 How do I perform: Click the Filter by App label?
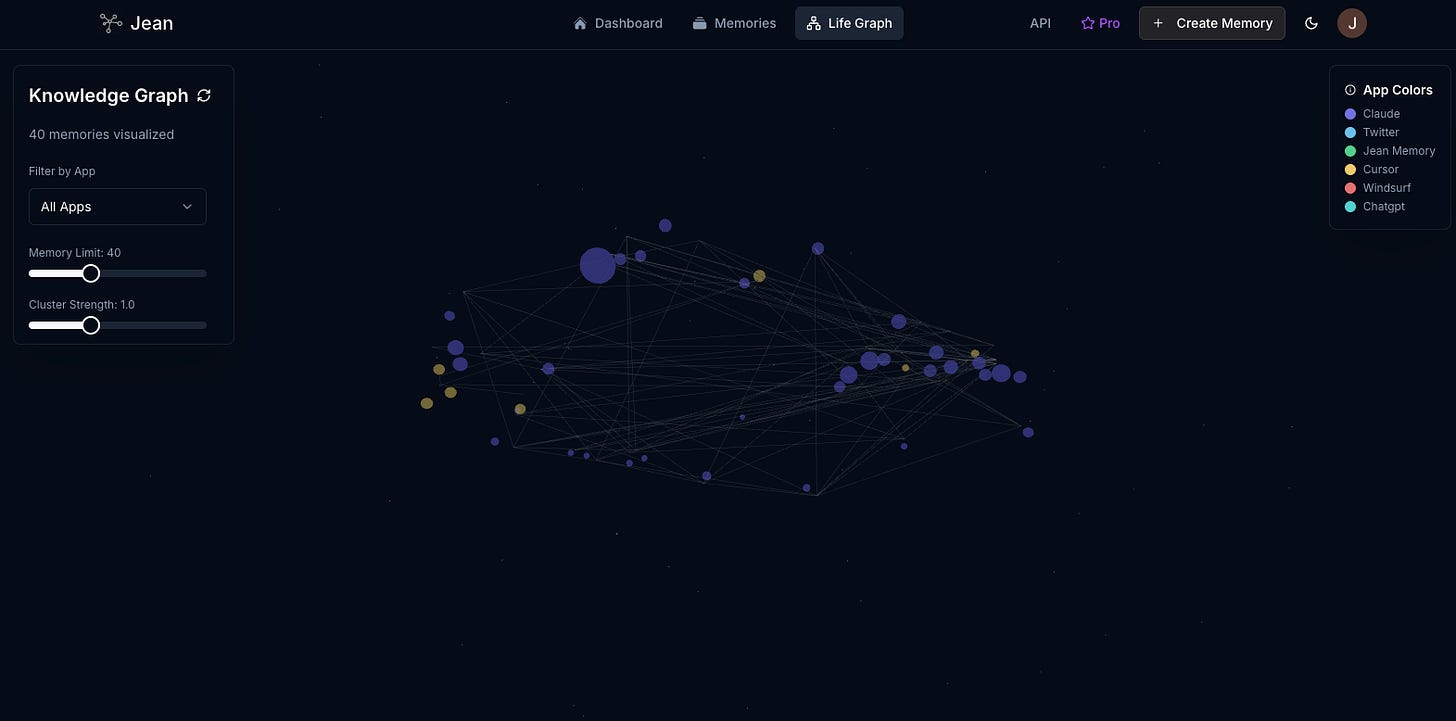(x=62, y=171)
